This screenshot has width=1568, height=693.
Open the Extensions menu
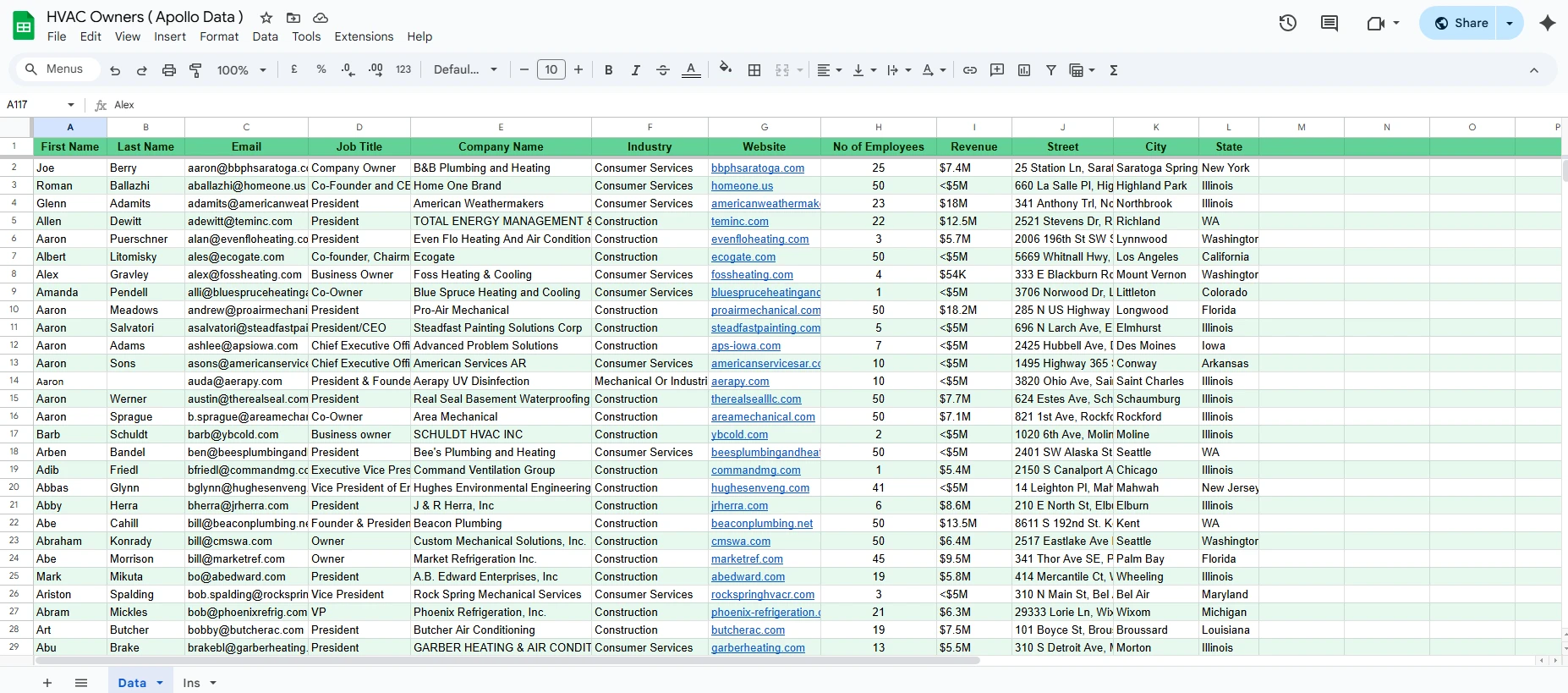(364, 36)
